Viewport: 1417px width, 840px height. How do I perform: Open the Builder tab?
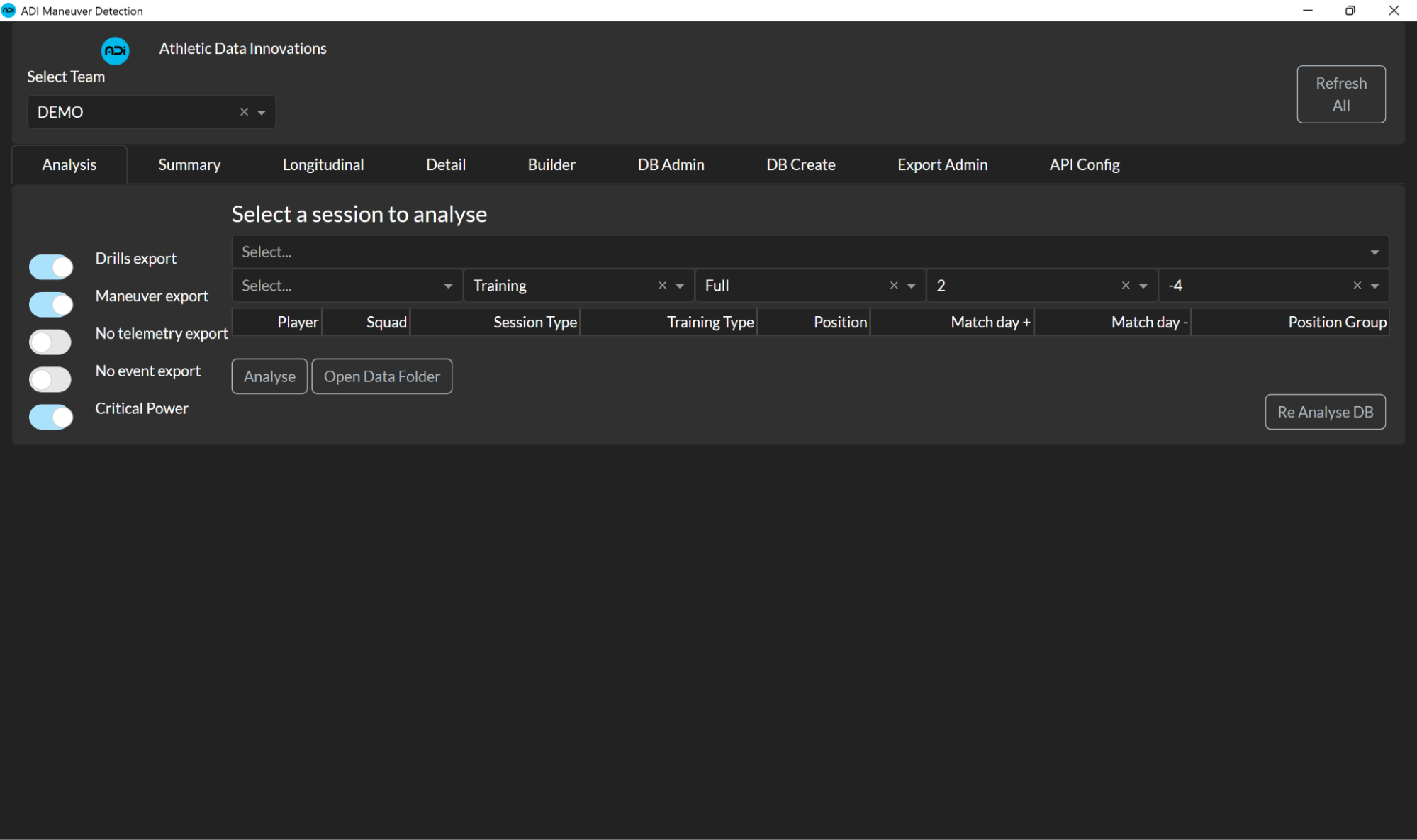pos(551,165)
